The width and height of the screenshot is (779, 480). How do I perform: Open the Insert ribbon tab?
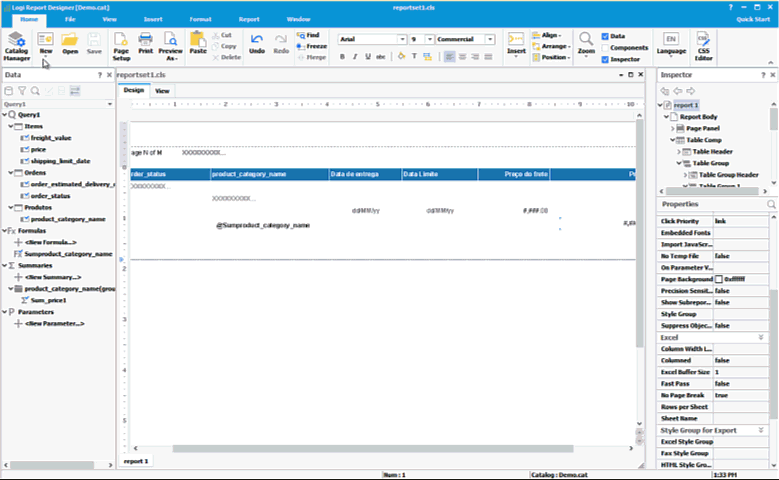[153, 18]
